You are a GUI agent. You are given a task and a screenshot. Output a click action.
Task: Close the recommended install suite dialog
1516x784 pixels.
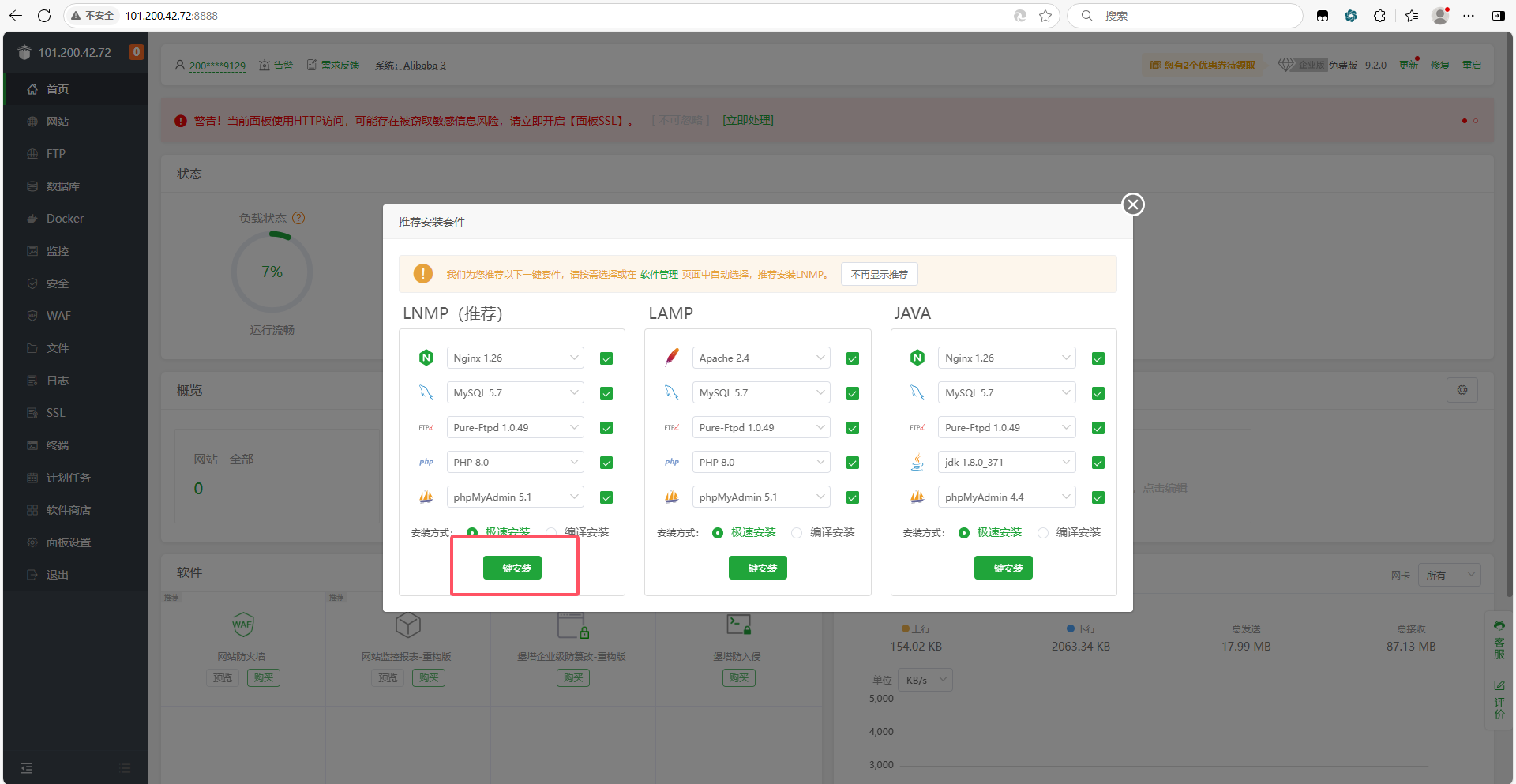pyautogui.click(x=1133, y=204)
